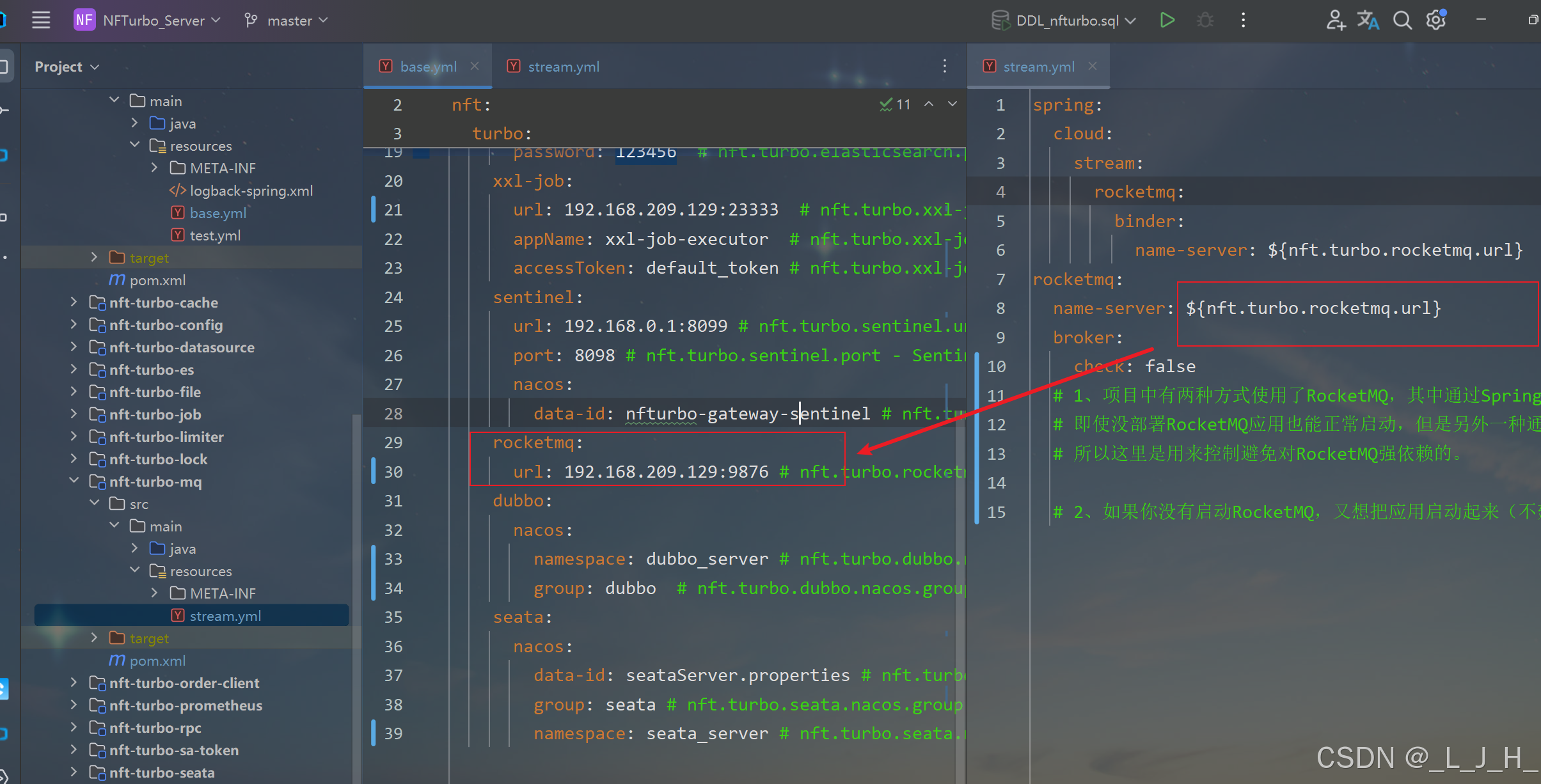Click the Debug bug icon
This screenshot has height=784, width=1541.
(1205, 20)
